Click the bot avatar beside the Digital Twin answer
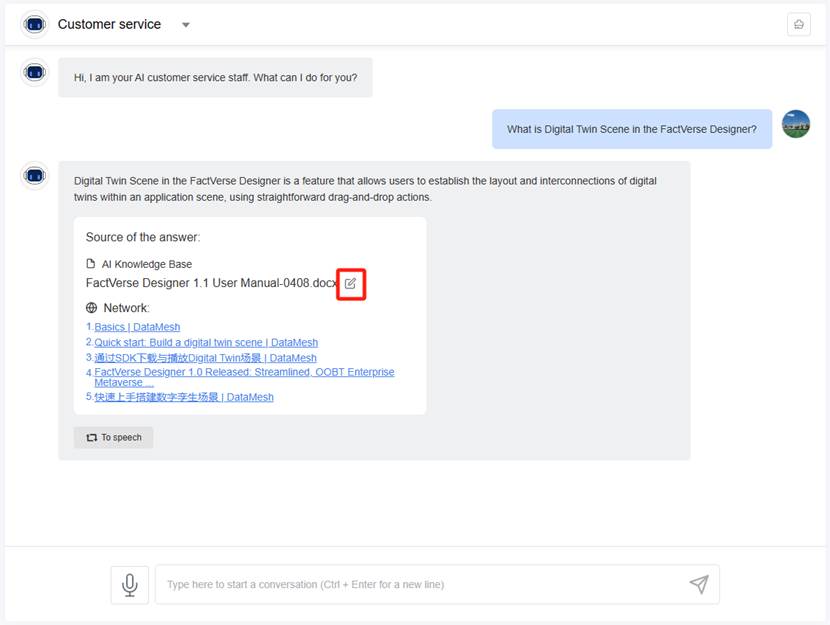This screenshot has height=625, width=830. coord(35,175)
